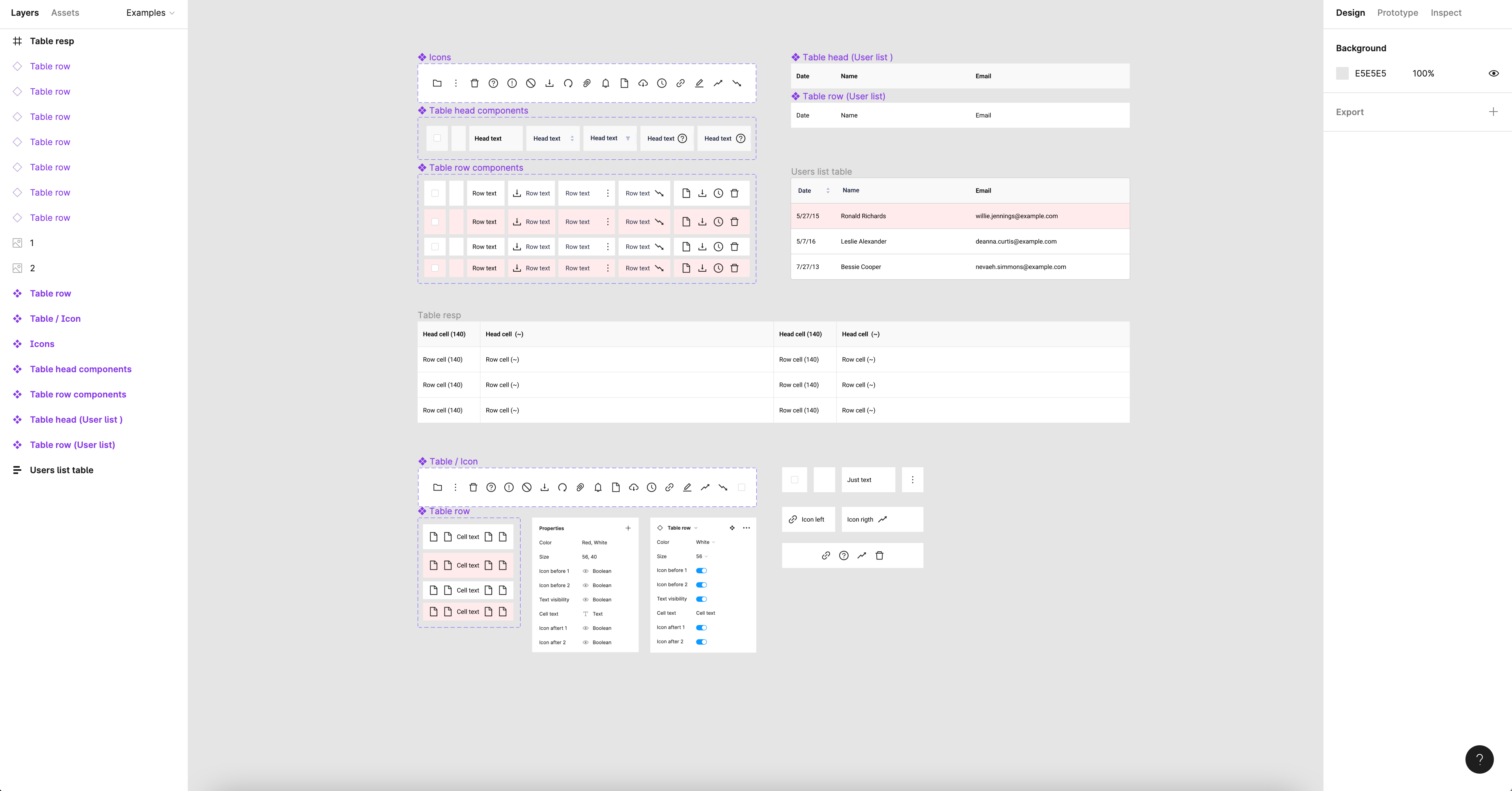Screen dimensions: 1512x791
Task: Open the Examples dropdown at top of layers panel
Action: point(150,12)
